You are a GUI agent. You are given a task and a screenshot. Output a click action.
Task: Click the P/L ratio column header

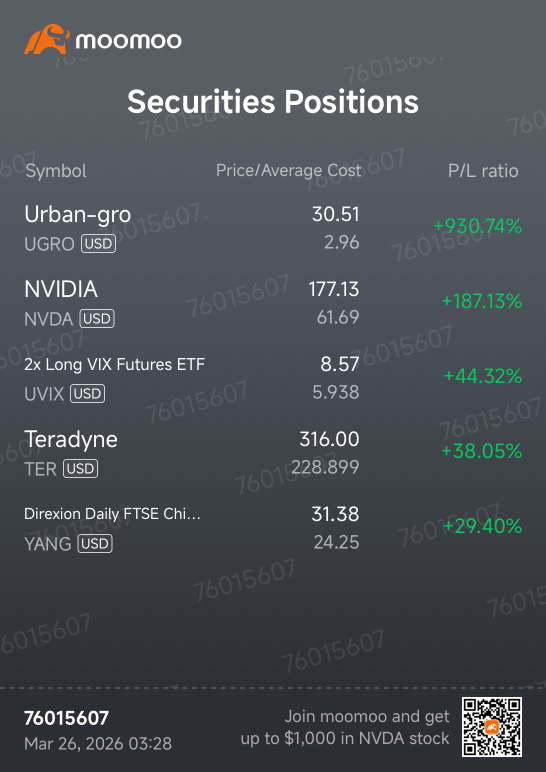click(483, 171)
